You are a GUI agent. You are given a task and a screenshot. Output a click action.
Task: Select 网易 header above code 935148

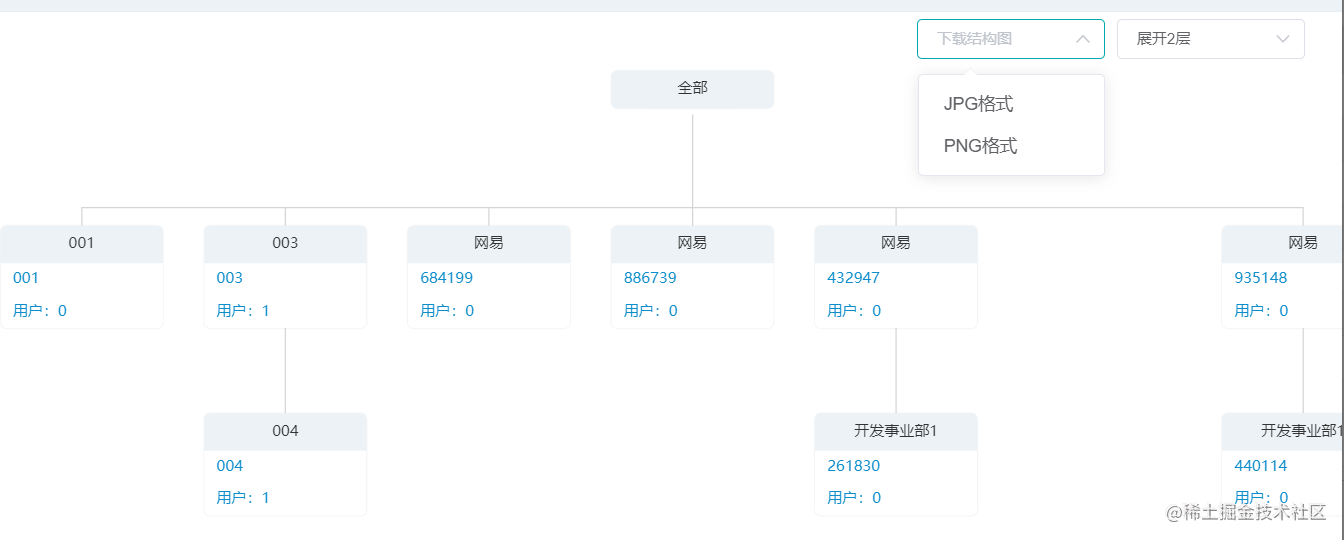click(x=1283, y=243)
